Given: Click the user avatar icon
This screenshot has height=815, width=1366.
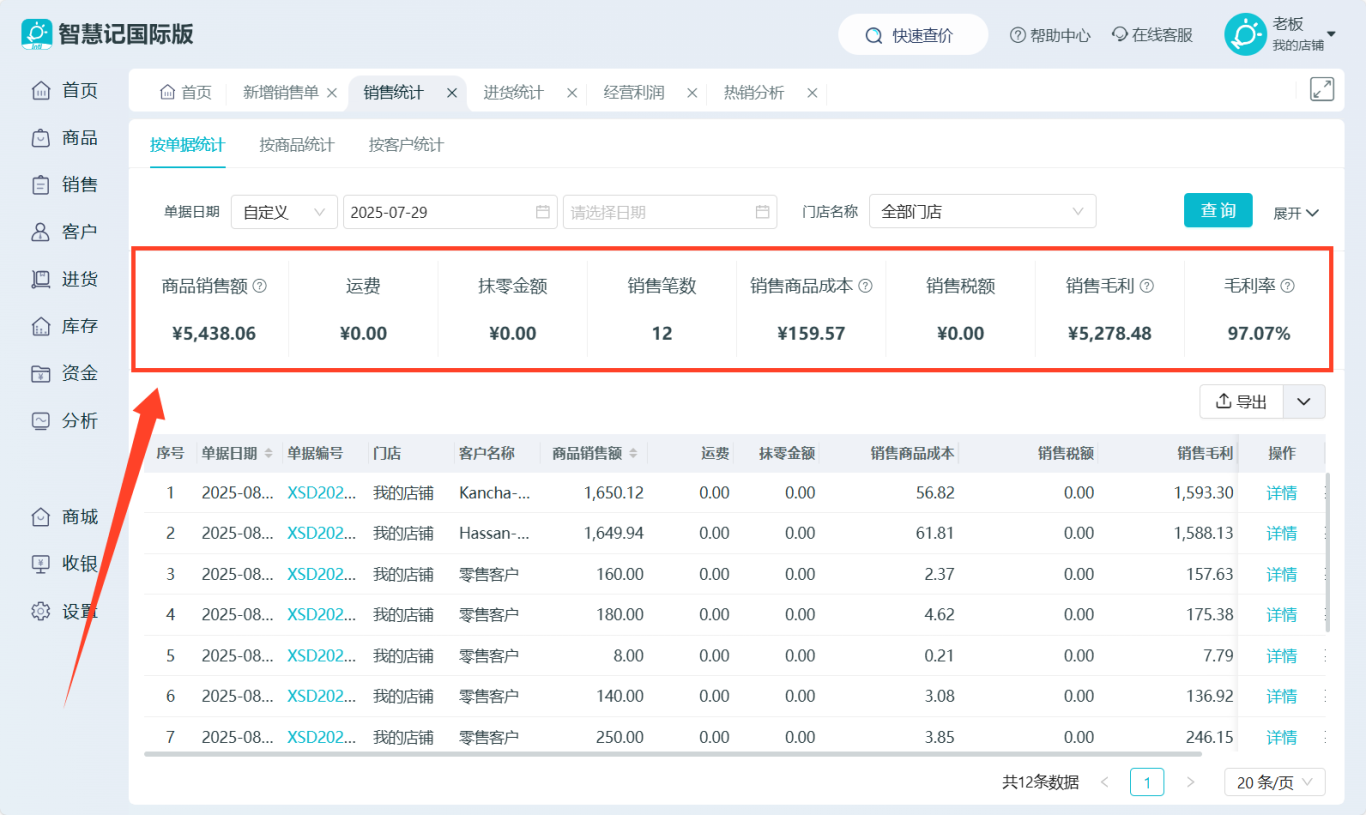Looking at the screenshot, I should pos(1245,35).
